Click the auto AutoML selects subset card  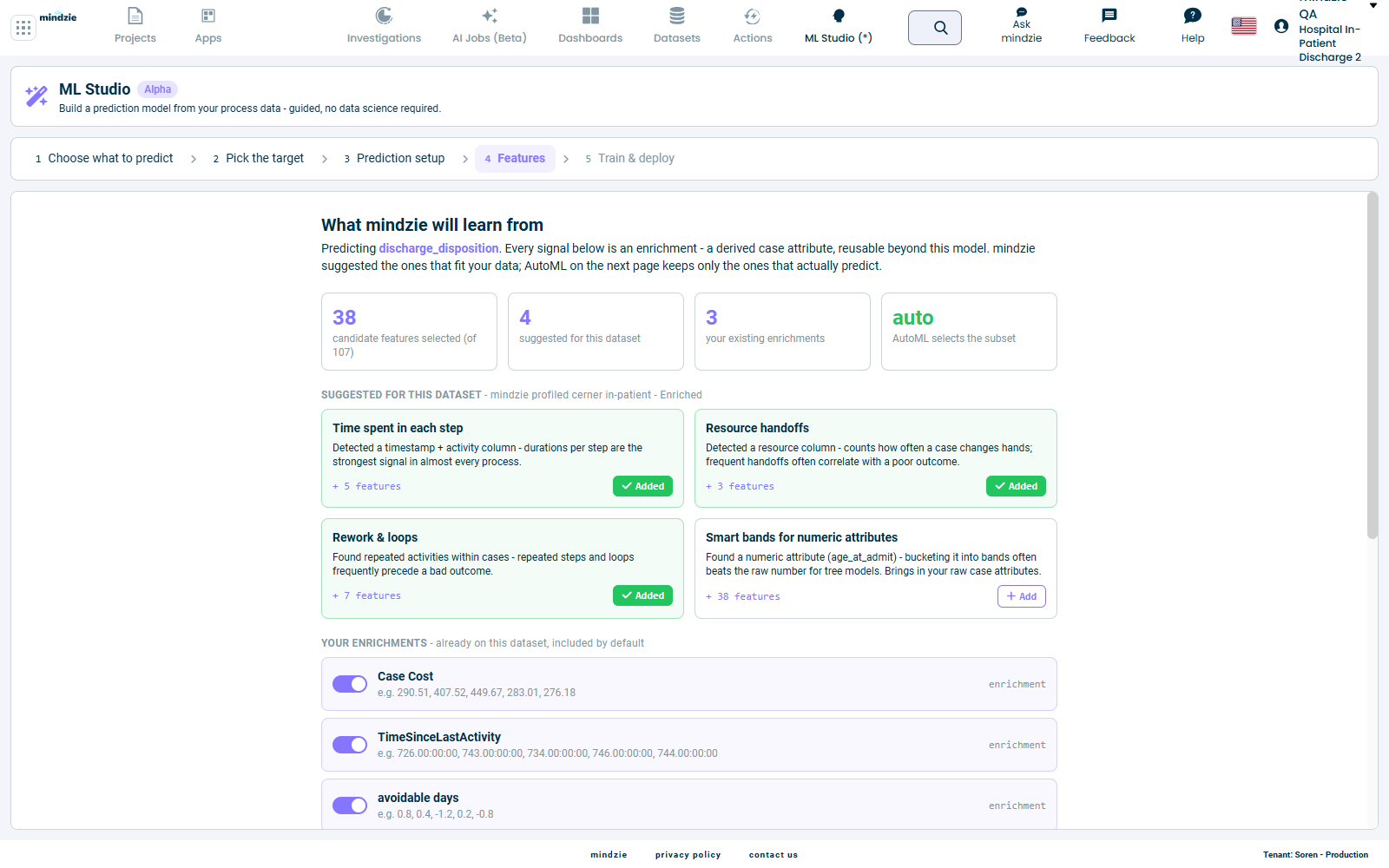(969, 332)
